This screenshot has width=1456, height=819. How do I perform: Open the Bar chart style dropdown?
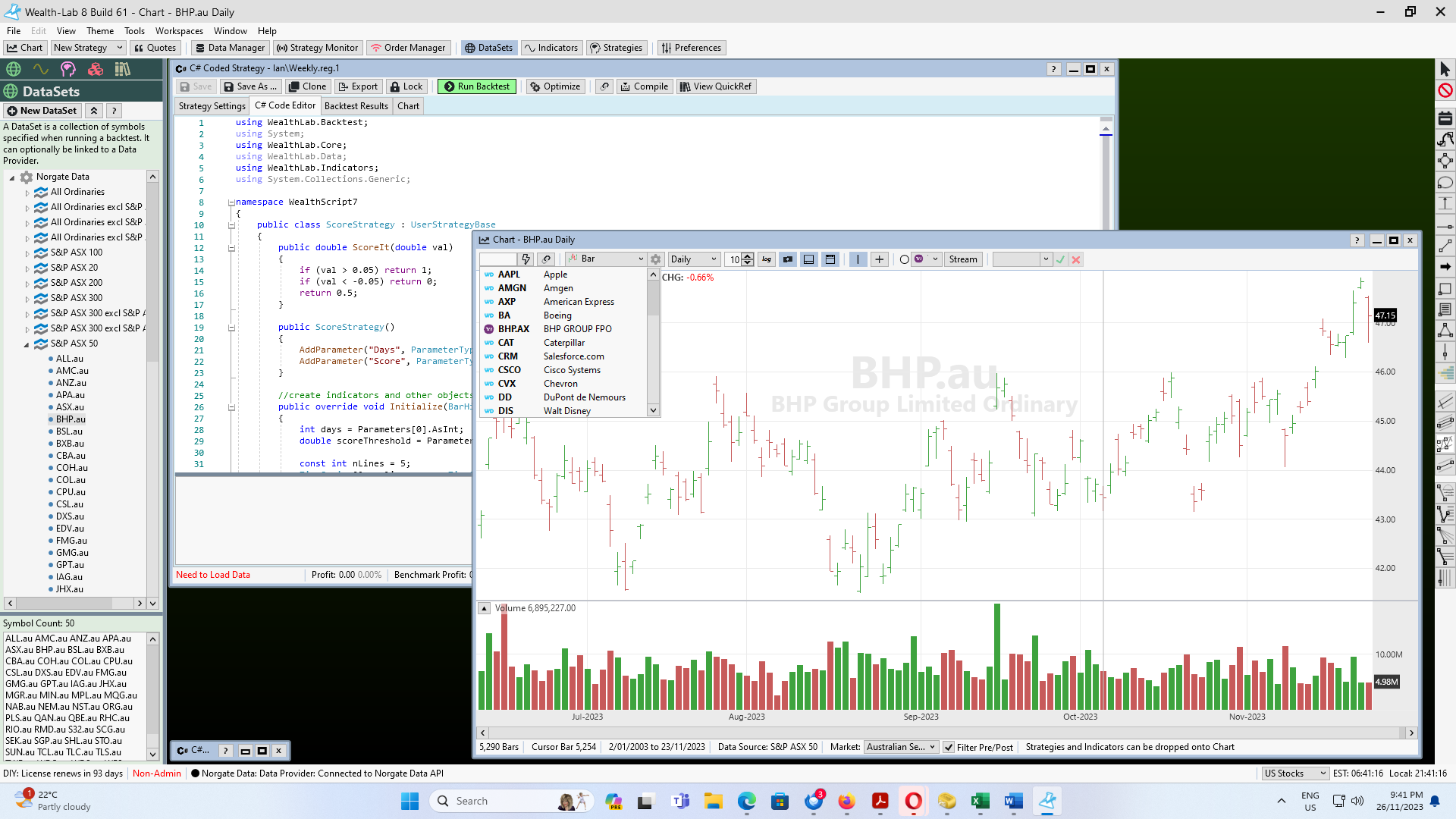pos(607,259)
